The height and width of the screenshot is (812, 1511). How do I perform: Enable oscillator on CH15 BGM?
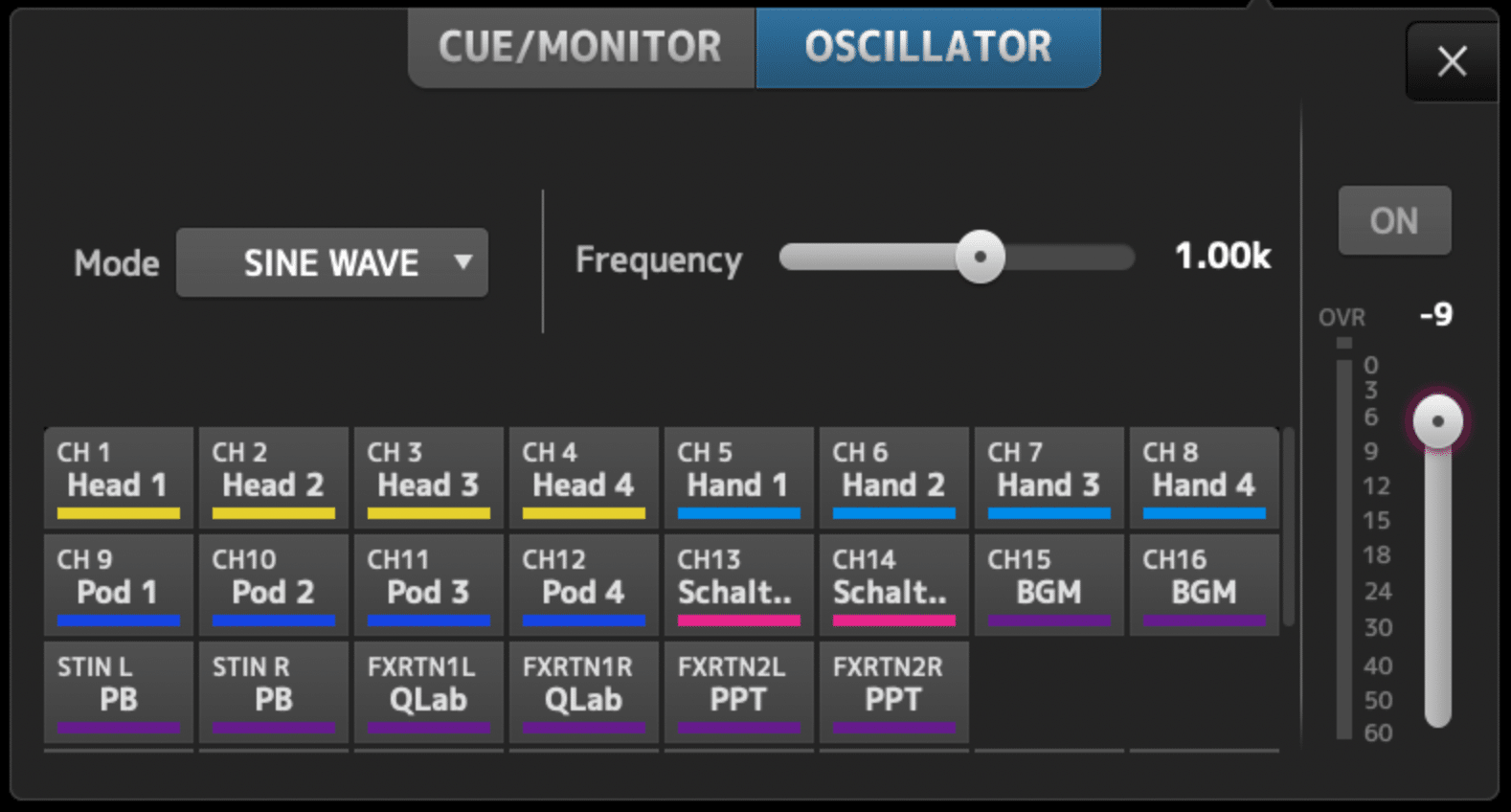tap(1049, 584)
